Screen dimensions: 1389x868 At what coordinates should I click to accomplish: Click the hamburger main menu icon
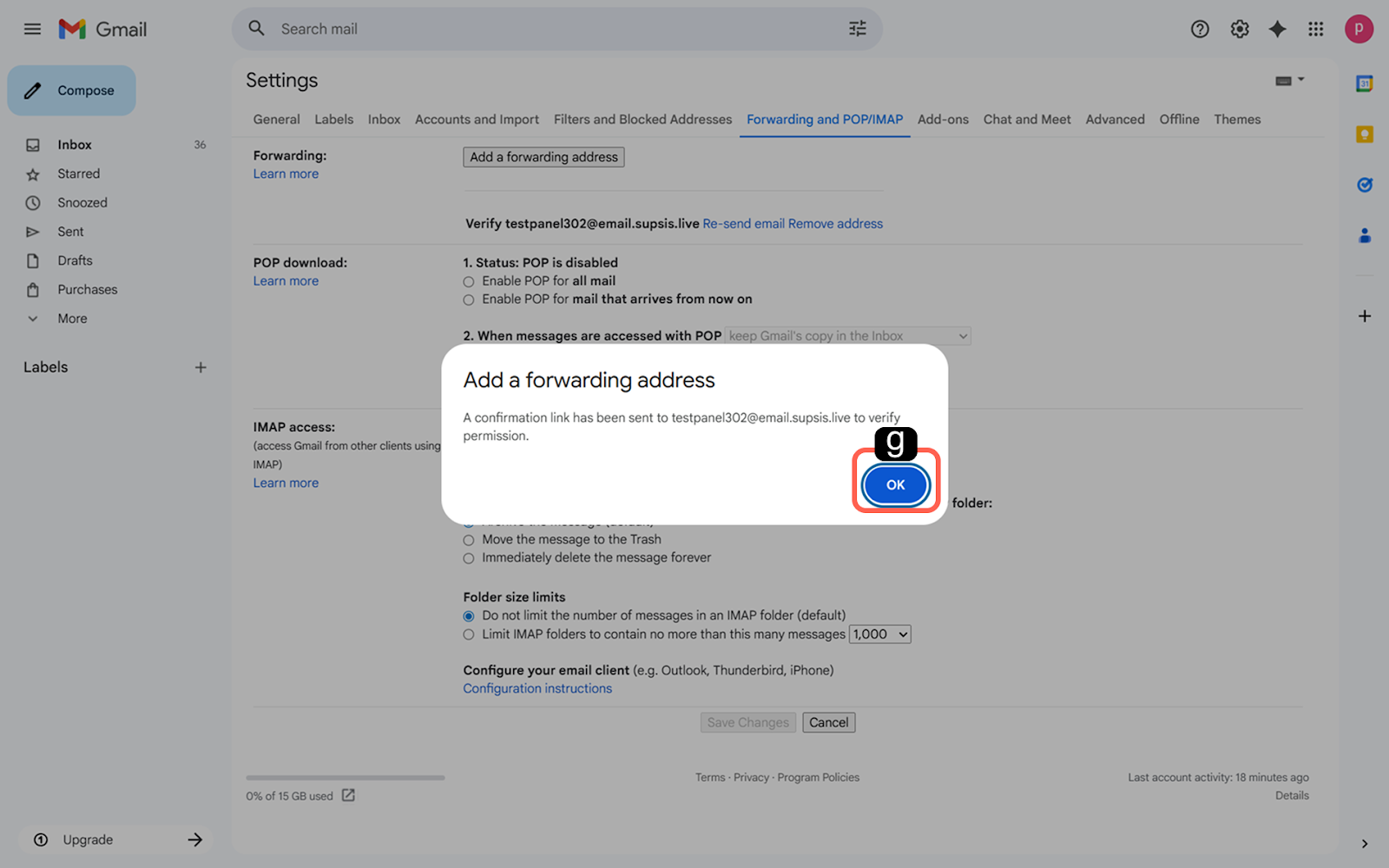point(32,30)
